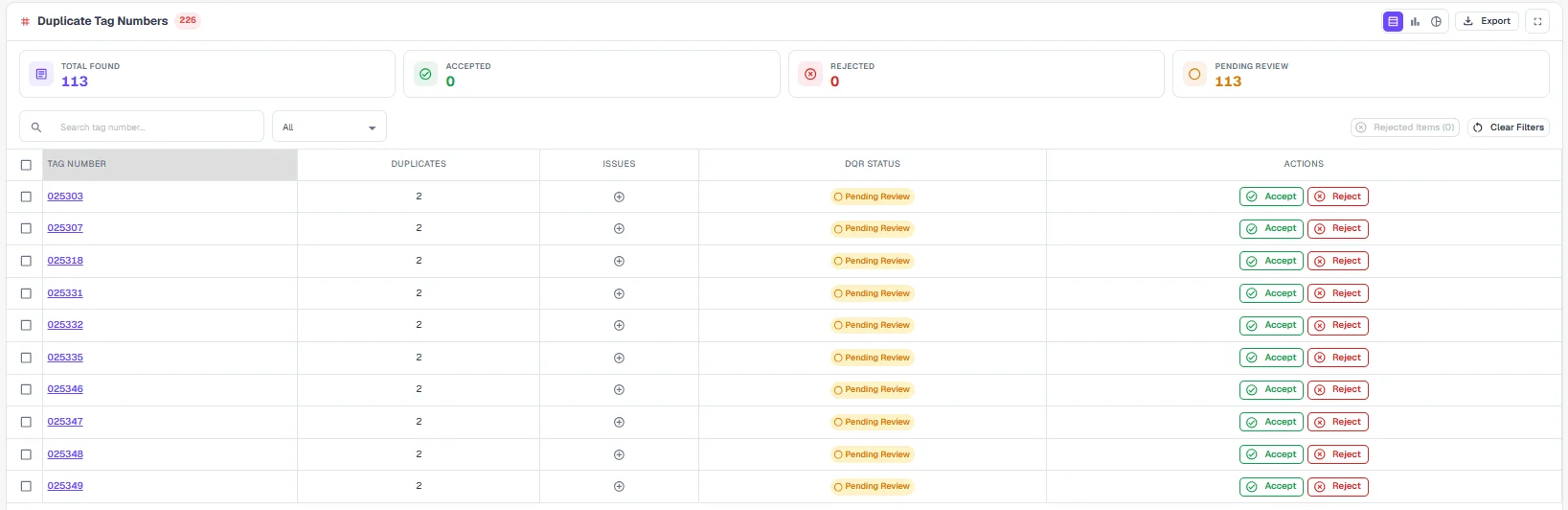Image resolution: width=1568 pixels, height=510 pixels.
Task: Expand issues plus icon for 025349
Action: 619,486
